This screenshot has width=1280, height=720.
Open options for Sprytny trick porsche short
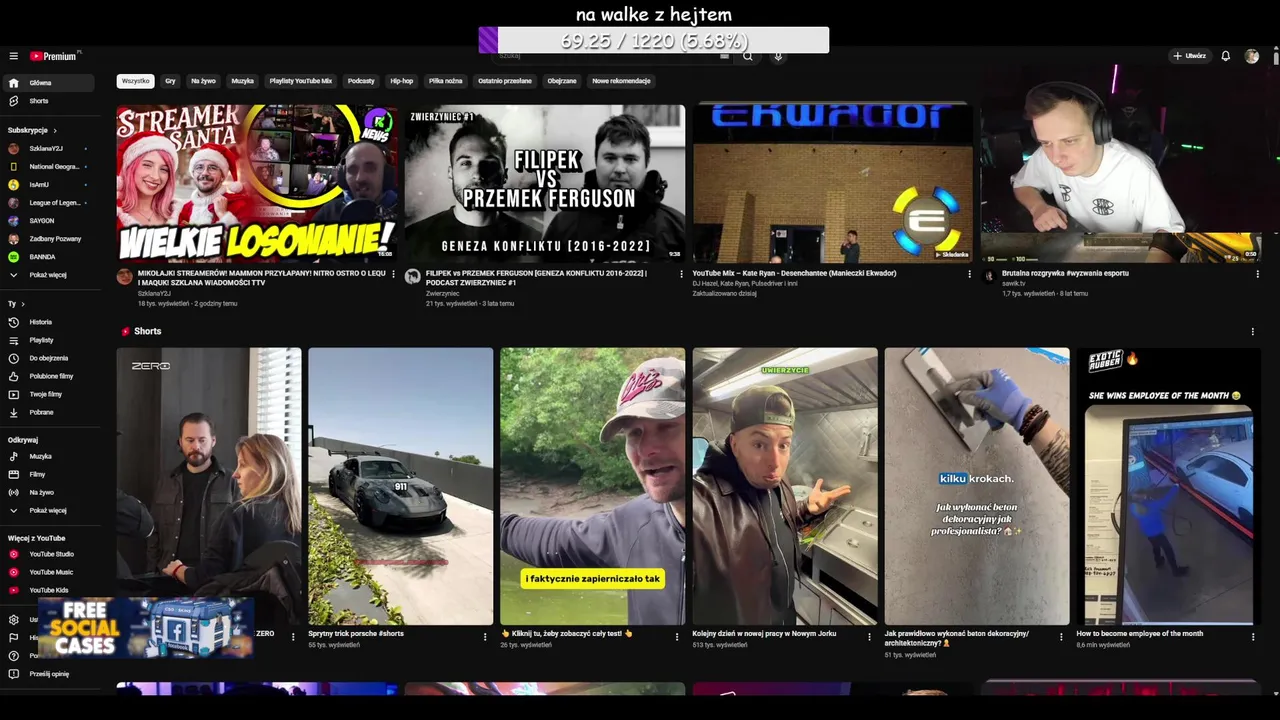pos(485,636)
